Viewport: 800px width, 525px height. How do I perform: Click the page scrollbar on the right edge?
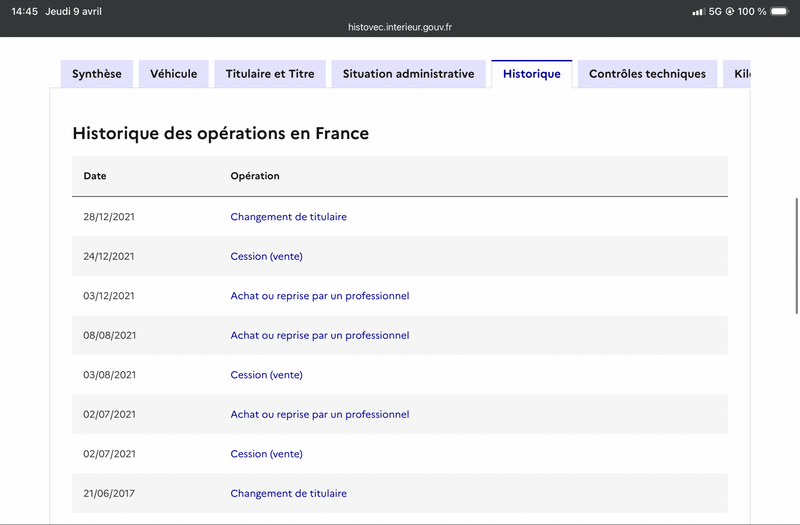click(796, 256)
